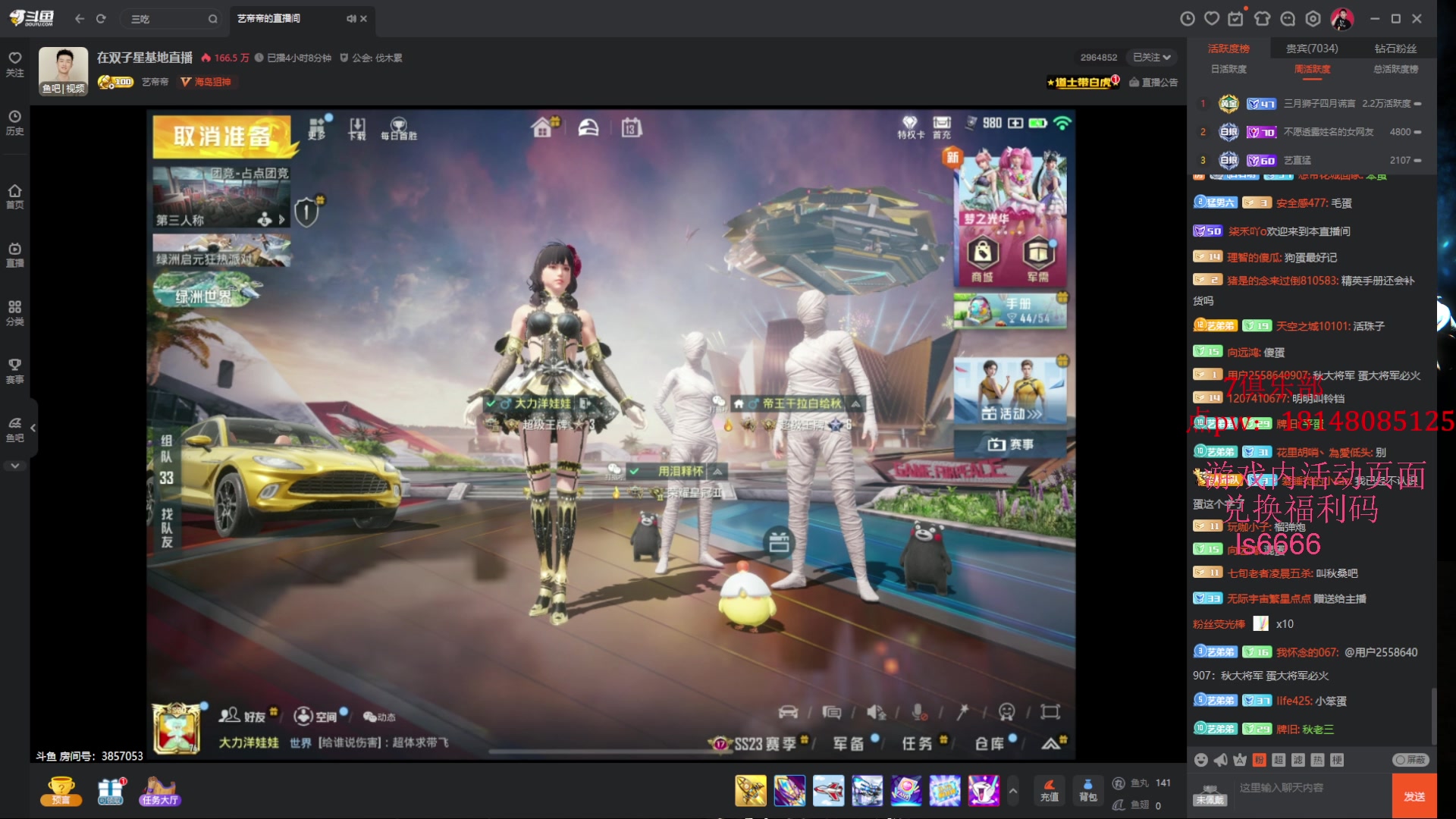The height and width of the screenshot is (819, 1456).
Task: Open followed channels heart icon in title bar
Action: pyautogui.click(x=1212, y=18)
